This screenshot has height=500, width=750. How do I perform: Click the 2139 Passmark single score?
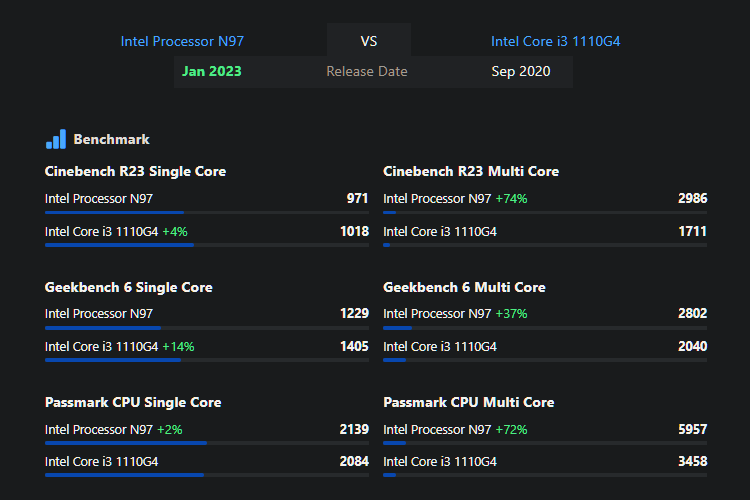[x=354, y=429]
